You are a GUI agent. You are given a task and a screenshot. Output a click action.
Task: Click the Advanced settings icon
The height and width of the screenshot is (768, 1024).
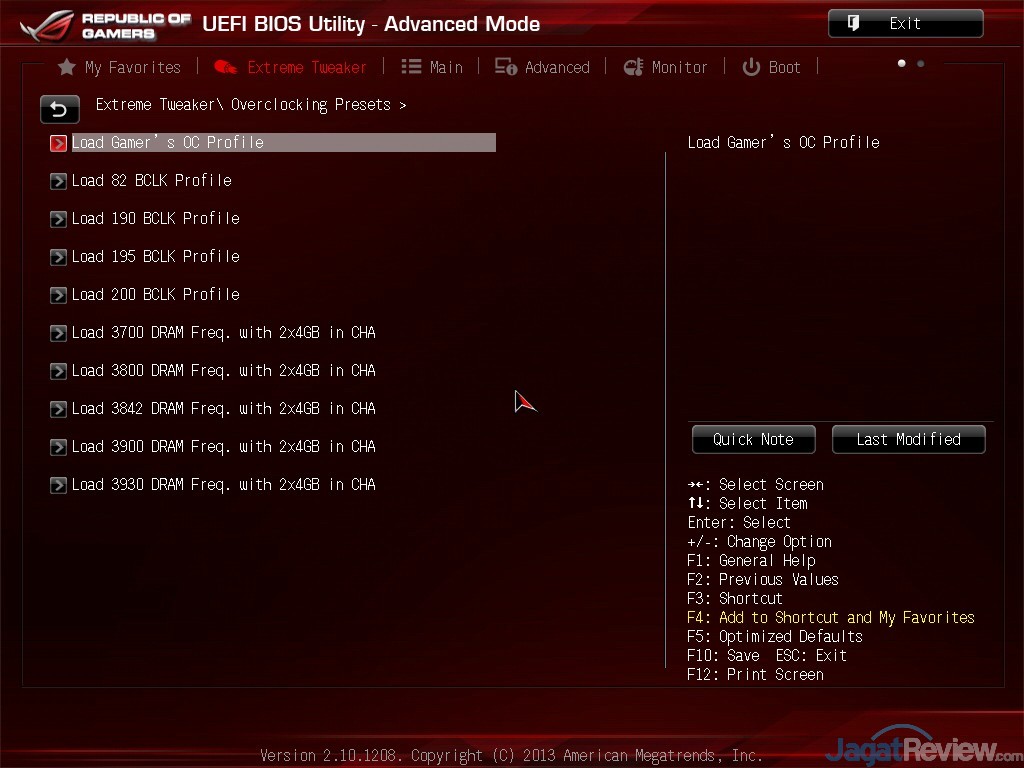tap(505, 67)
